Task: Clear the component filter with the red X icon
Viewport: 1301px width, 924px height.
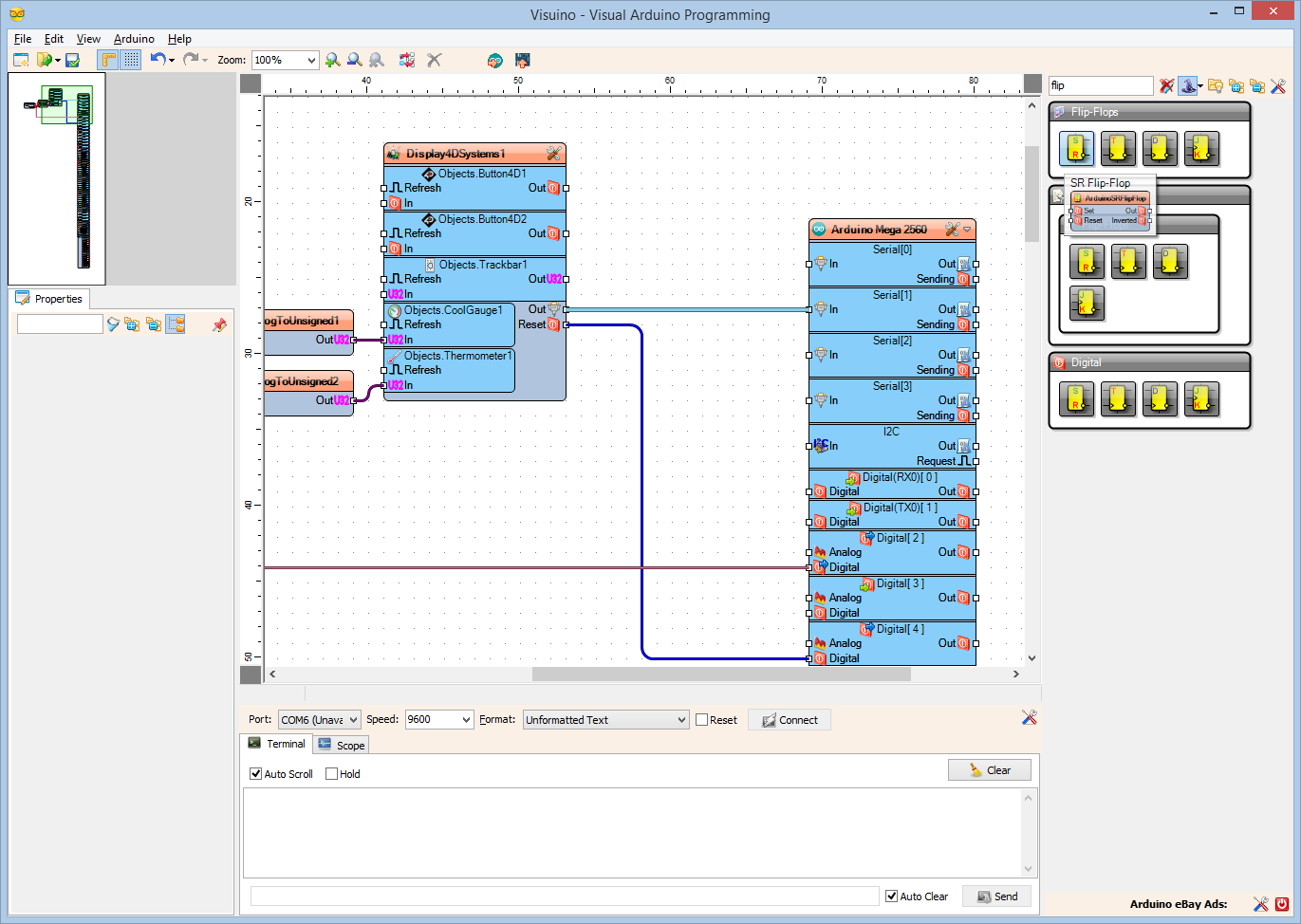Action: click(x=1166, y=85)
